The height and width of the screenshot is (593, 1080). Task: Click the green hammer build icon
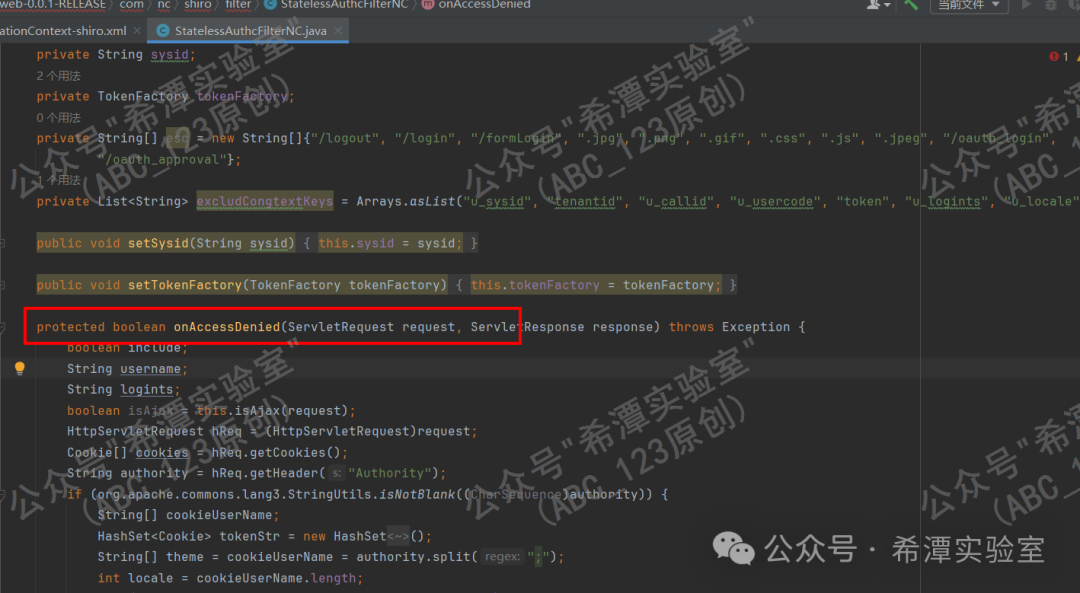911,5
